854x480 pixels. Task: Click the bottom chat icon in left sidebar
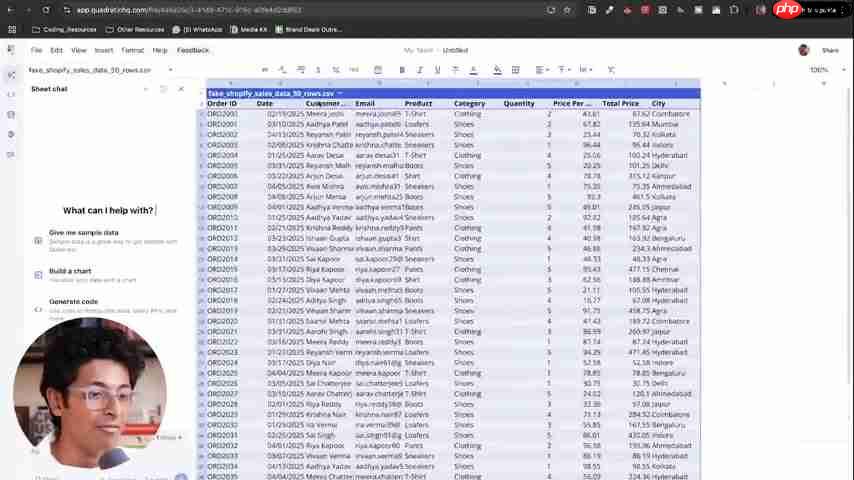pos(11,155)
